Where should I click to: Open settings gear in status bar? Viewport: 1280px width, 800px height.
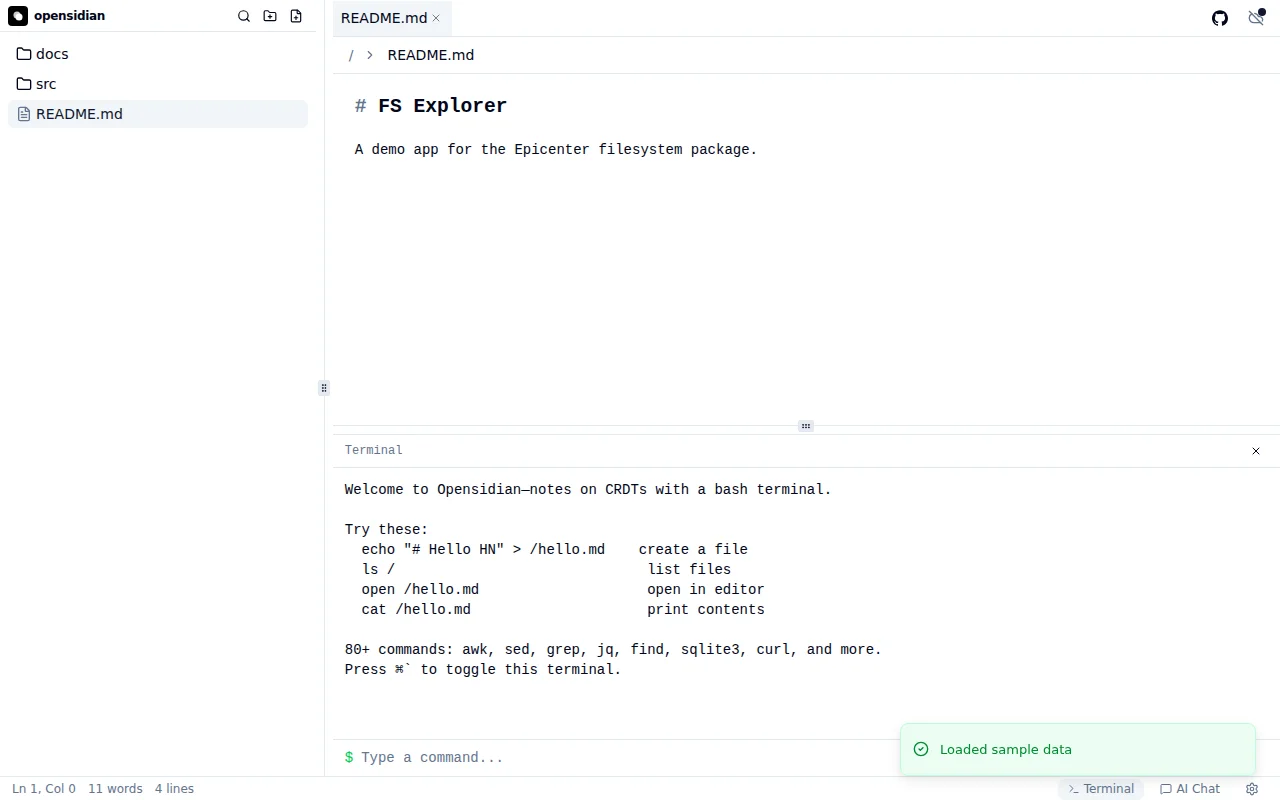pos(1252,789)
